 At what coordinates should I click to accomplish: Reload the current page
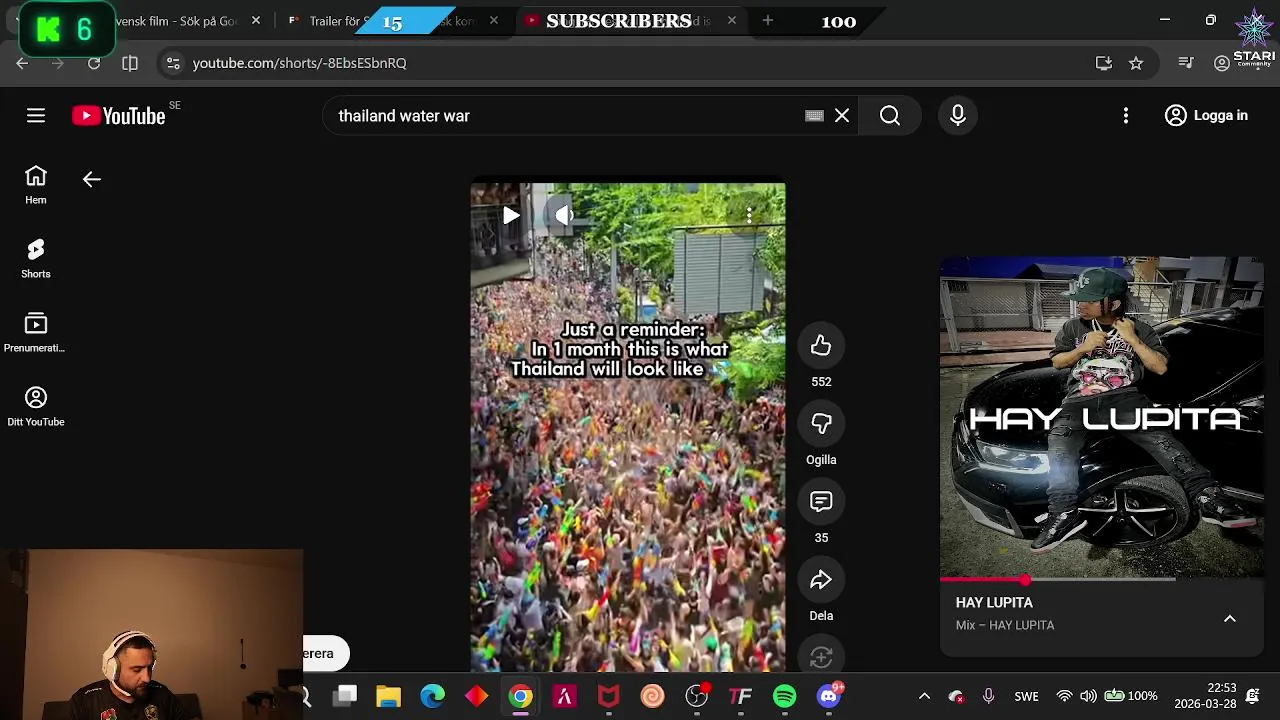[x=94, y=63]
